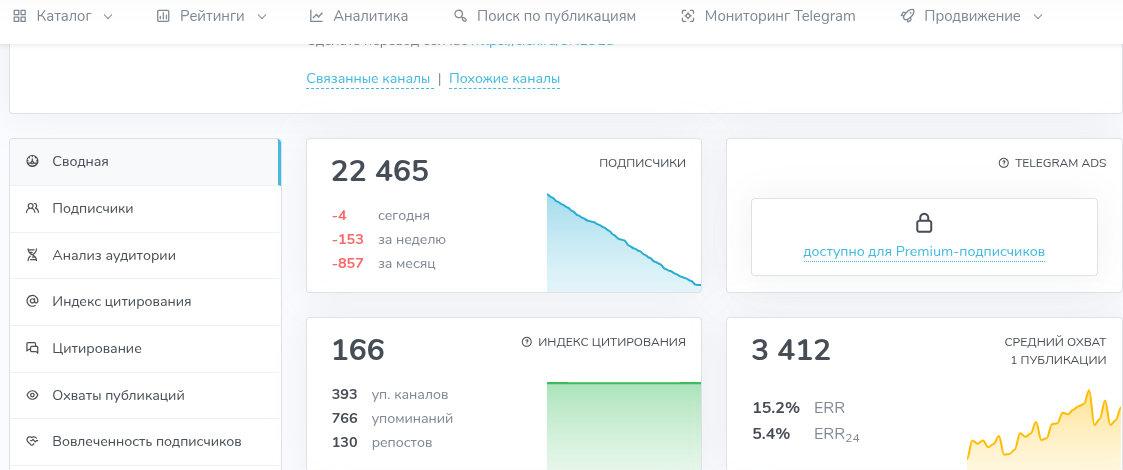Select the Анализ аудитории sidebar tab

click(x=145, y=255)
